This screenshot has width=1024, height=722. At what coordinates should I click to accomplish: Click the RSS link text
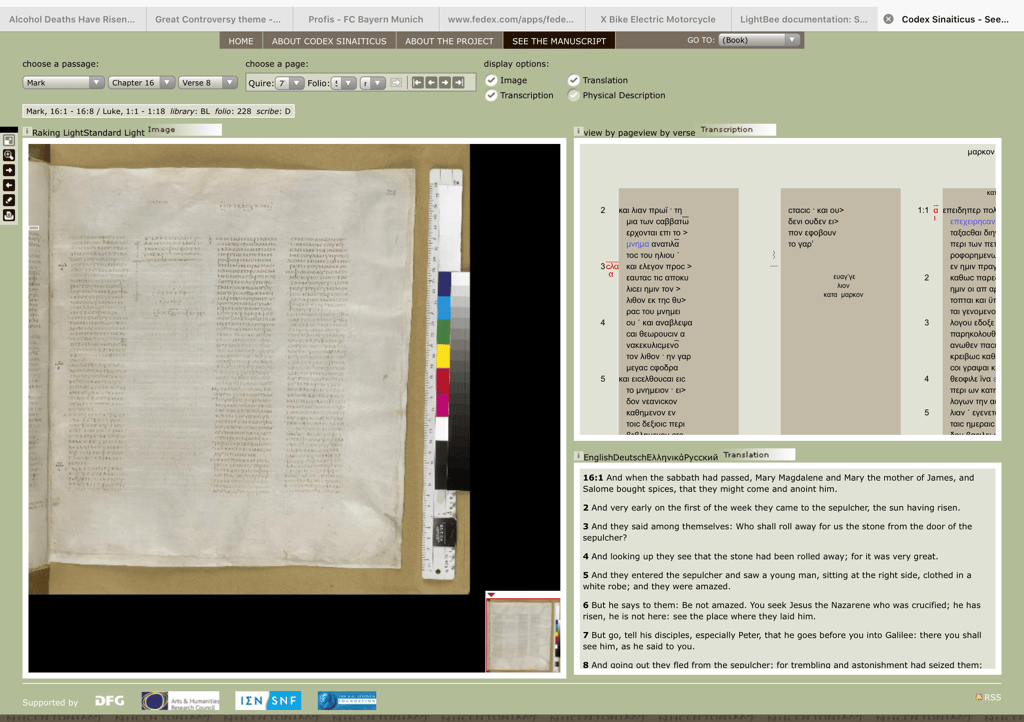tap(993, 697)
